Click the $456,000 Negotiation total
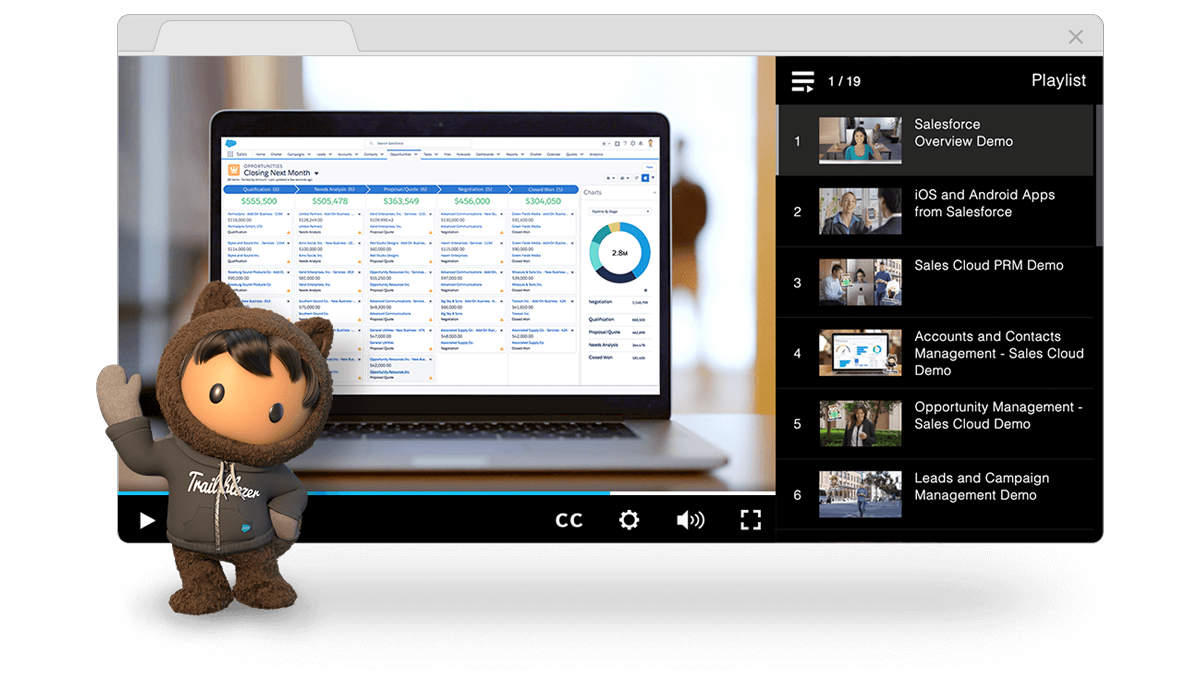 coord(472,201)
